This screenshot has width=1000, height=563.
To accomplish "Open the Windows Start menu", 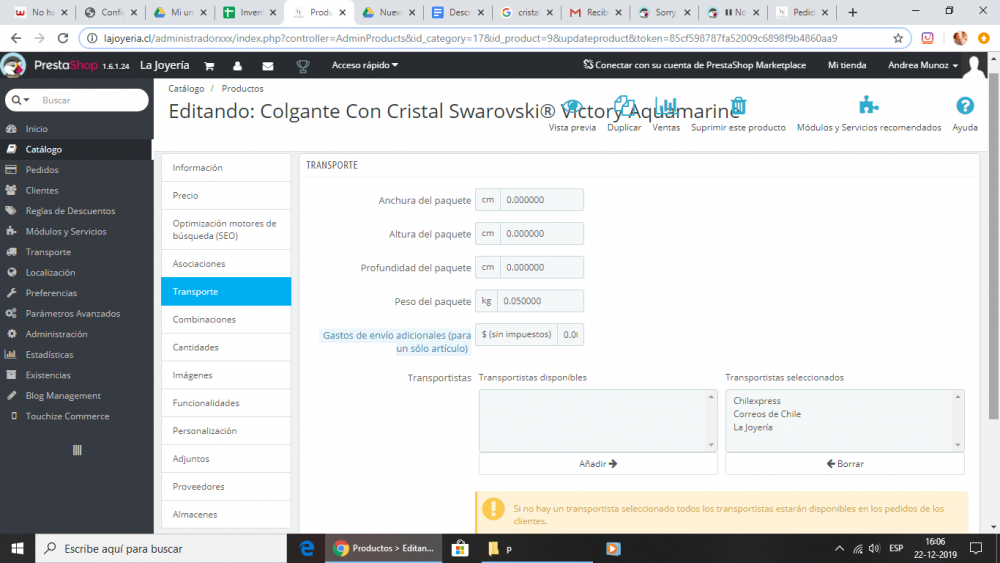I will click(17, 548).
